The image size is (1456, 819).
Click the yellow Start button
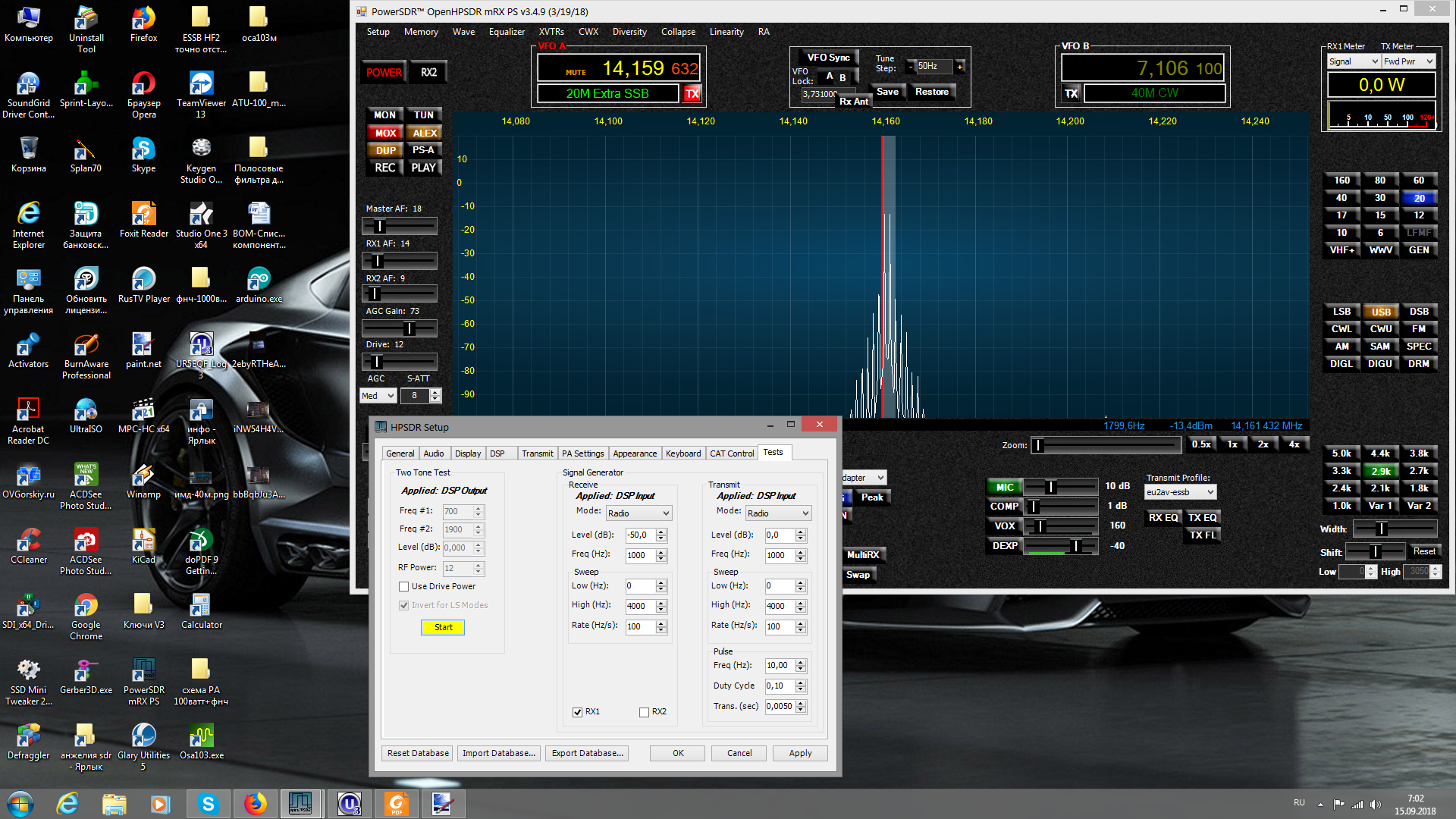click(x=443, y=627)
